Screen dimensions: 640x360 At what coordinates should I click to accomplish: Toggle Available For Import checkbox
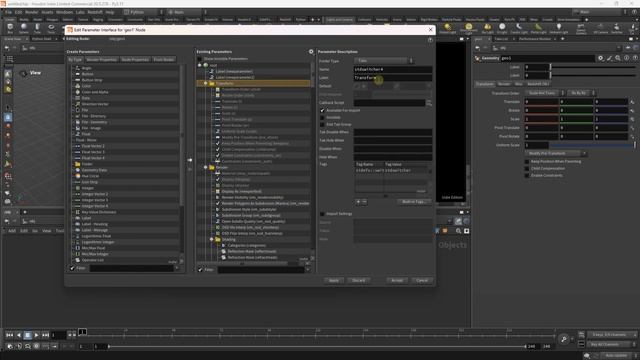pos(322,111)
